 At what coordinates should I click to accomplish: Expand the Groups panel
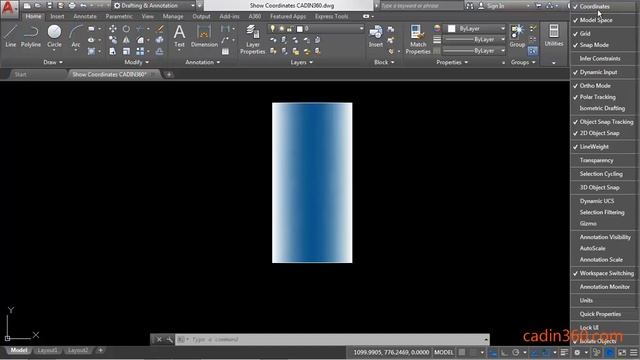[523, 62]
